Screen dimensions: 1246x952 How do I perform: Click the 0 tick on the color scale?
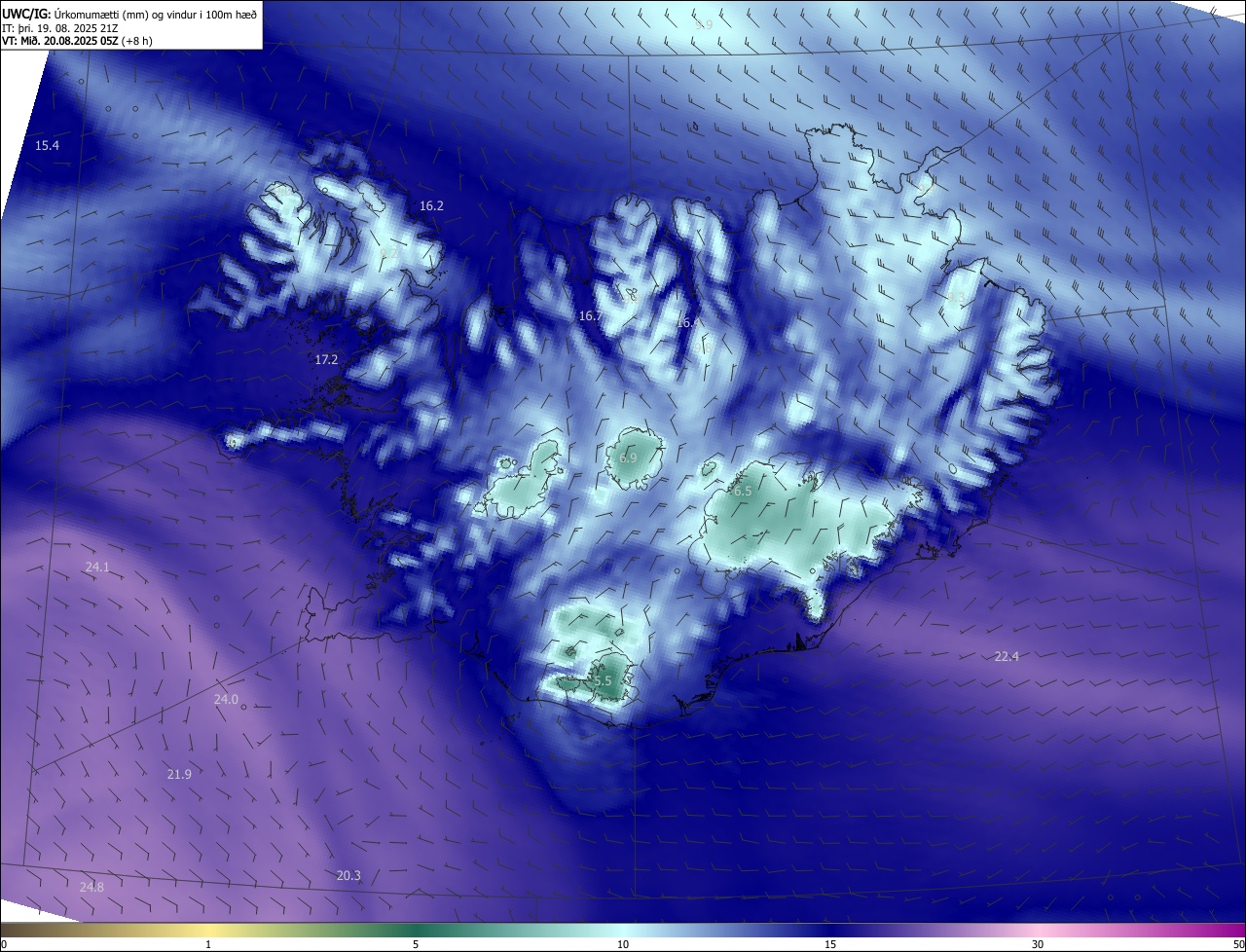[x=4, y=945]
